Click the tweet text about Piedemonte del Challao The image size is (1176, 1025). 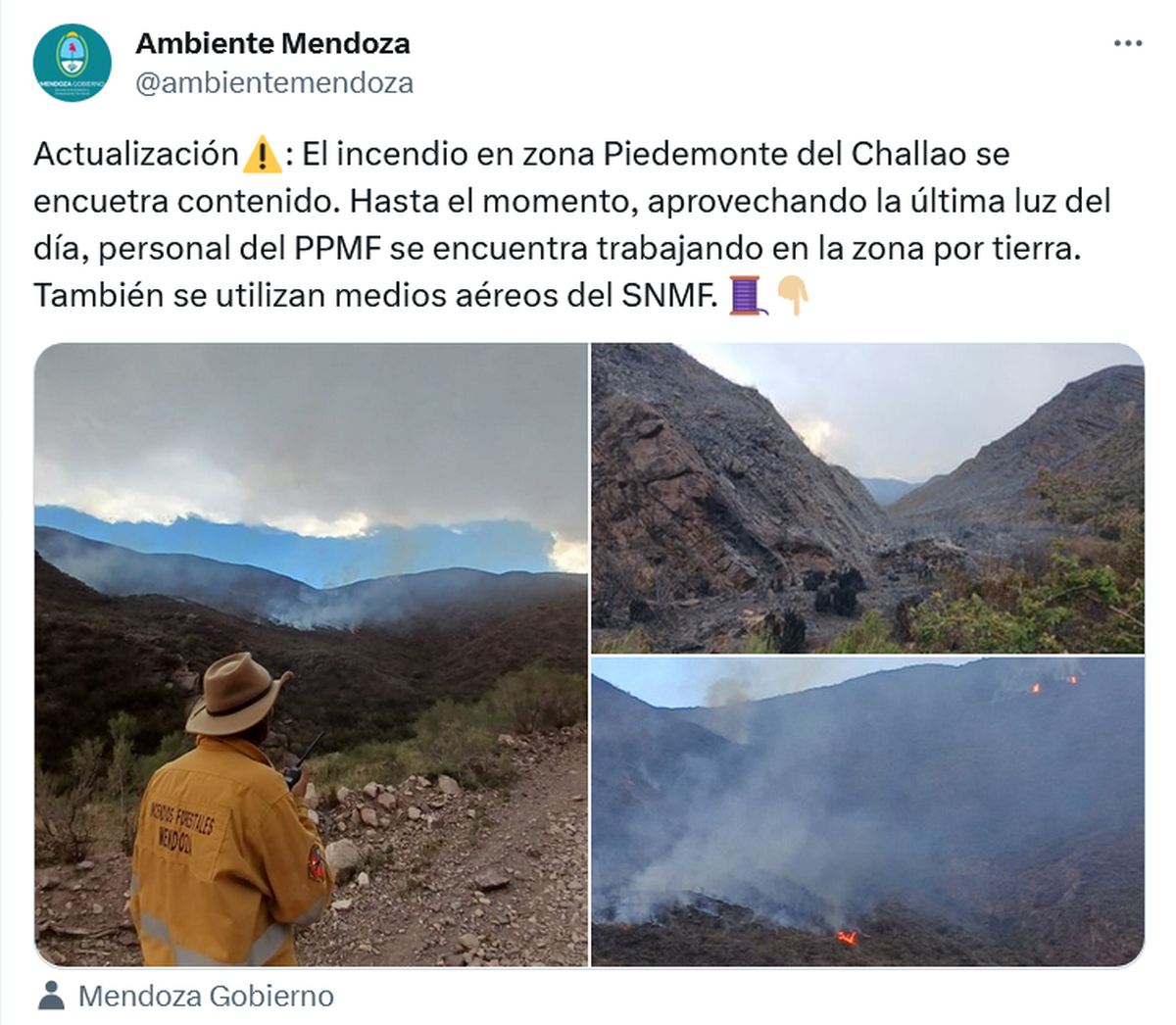(572, 224)
